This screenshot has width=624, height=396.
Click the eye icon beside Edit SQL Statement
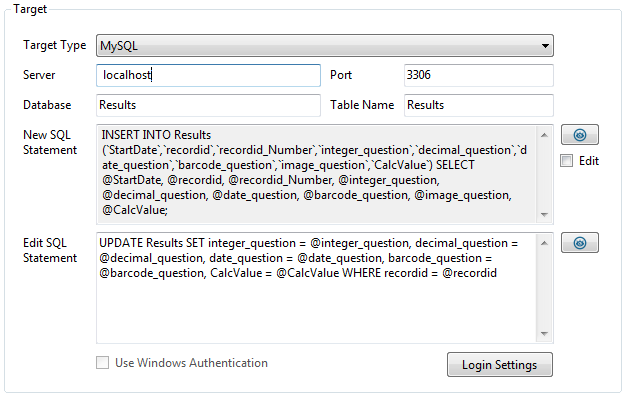point(579,243)
